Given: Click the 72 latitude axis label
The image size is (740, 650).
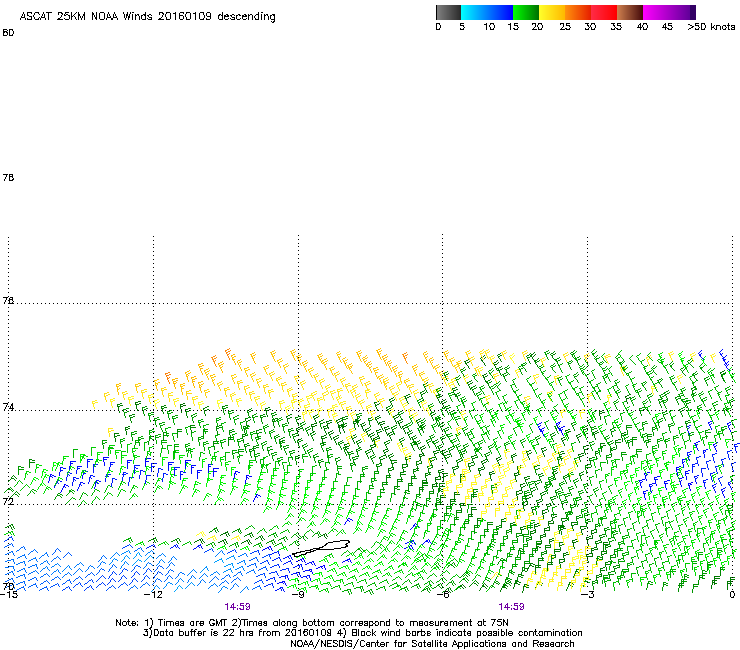Looking at the screenshot, I should pos(8,501).
